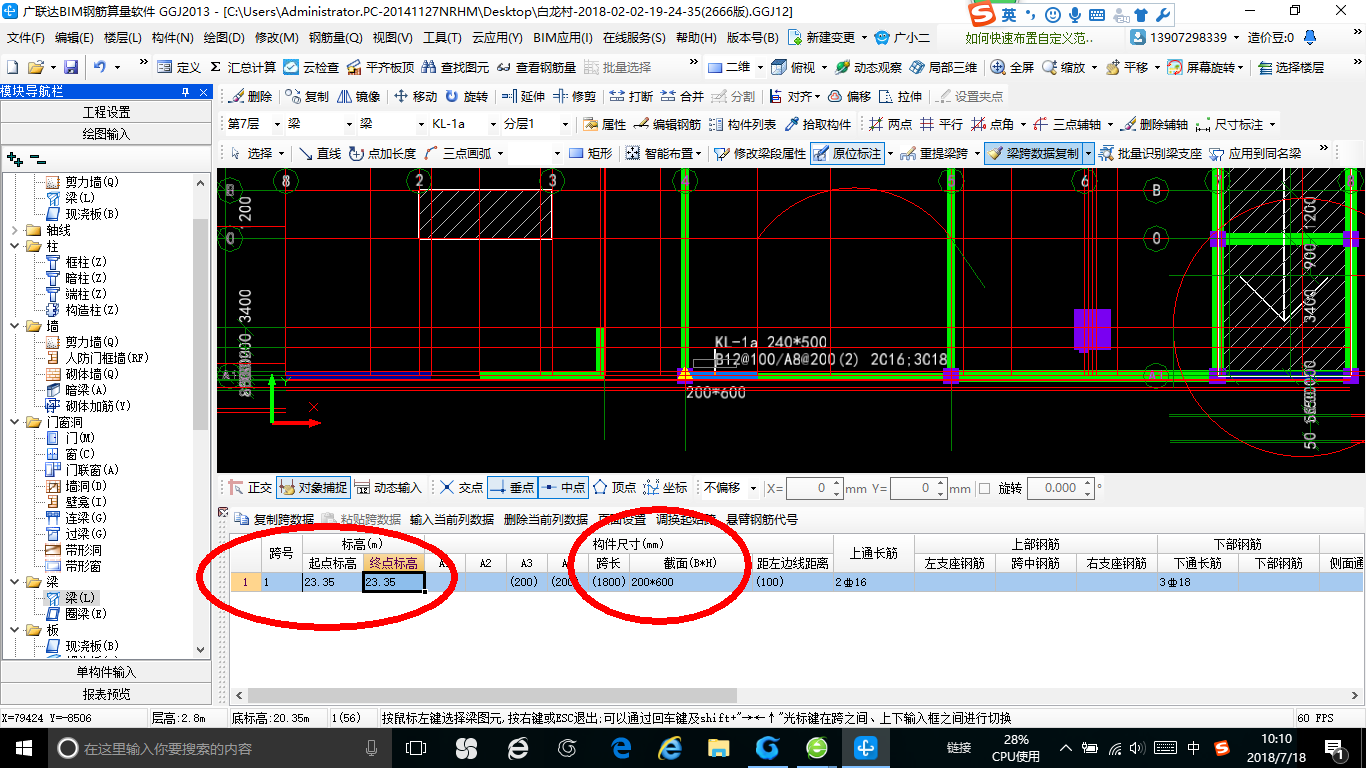Open the 分层1 layer dropdown

[x=566, y=124]
